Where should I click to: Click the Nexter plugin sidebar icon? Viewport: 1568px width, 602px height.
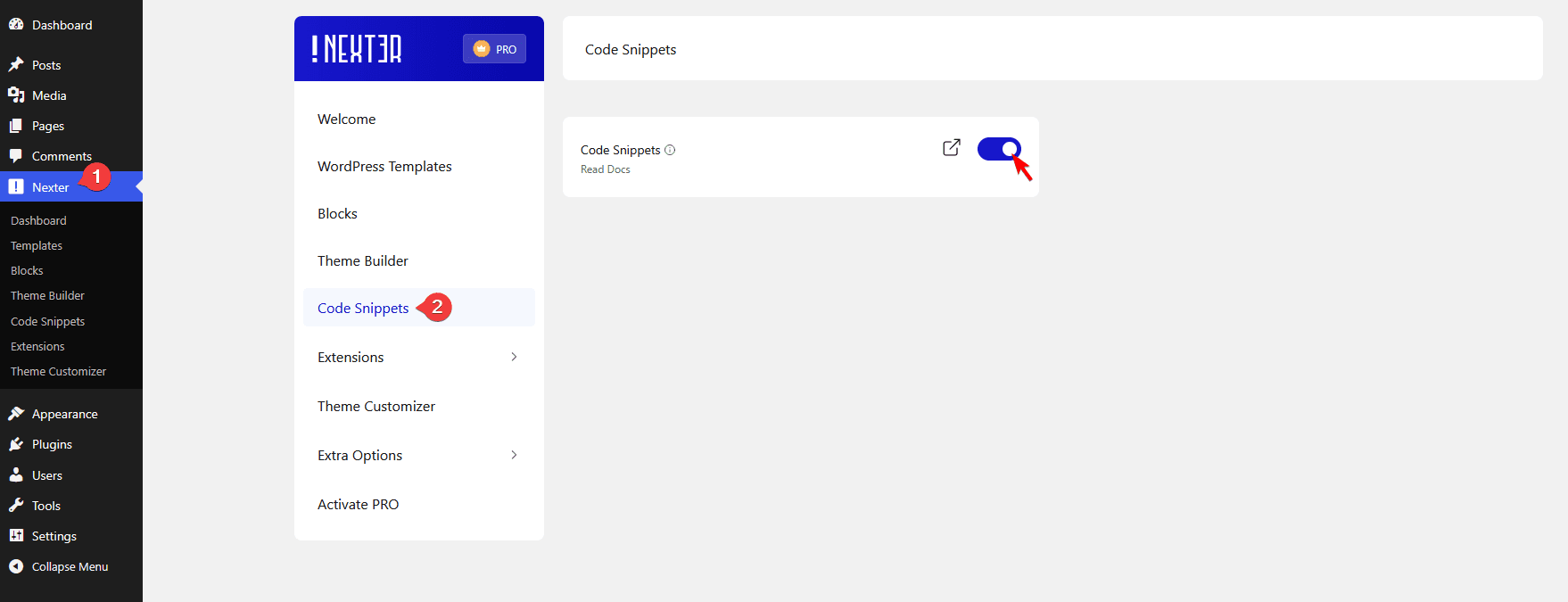point(16,186)
